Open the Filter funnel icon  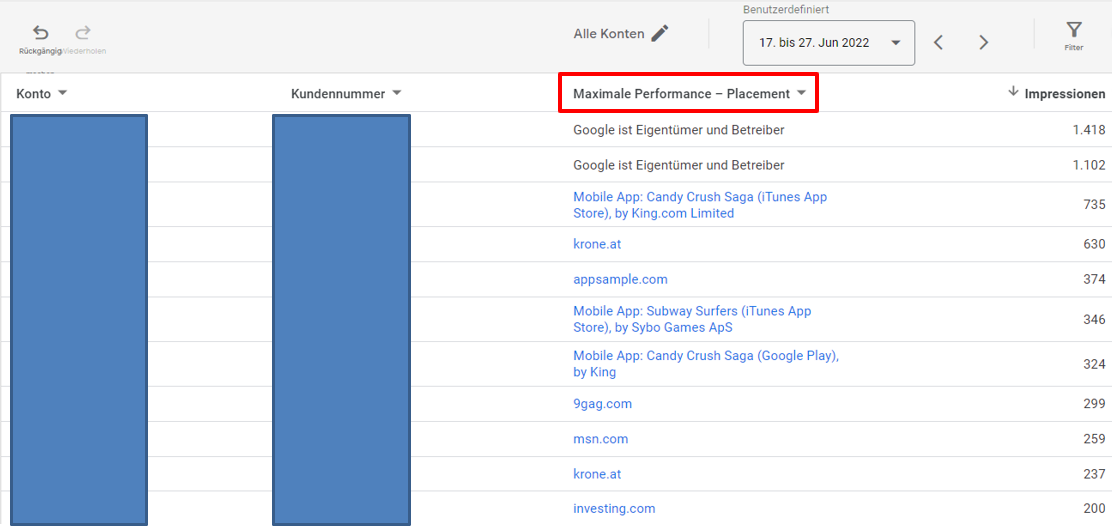(1074, 30)
